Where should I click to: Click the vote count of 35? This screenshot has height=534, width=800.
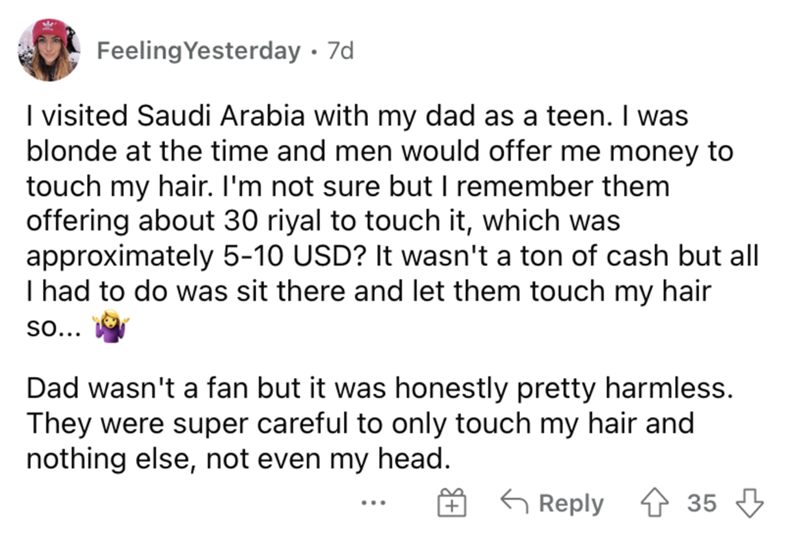pyautogui.click(x=703, y=503)
